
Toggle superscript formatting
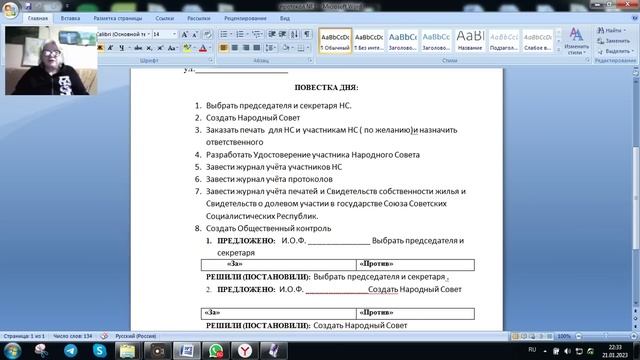[x=160, y=48]
